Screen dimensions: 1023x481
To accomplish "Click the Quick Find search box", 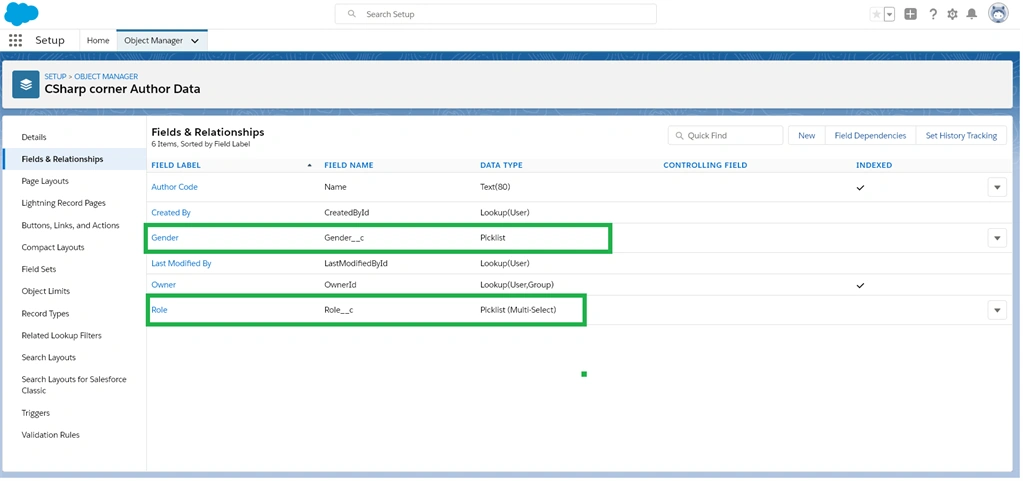I will click(x=725, y=136).
